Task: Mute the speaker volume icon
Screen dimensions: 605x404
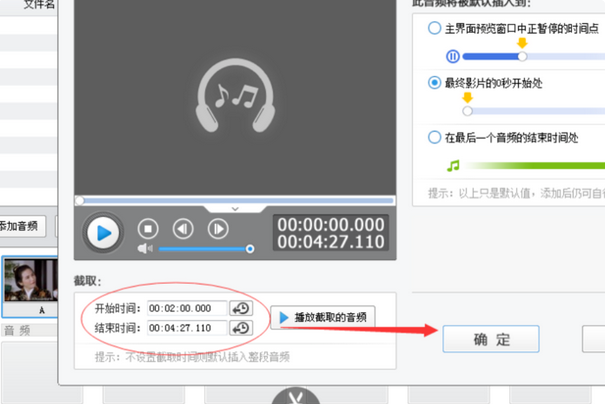Action: tap(145, 248)
